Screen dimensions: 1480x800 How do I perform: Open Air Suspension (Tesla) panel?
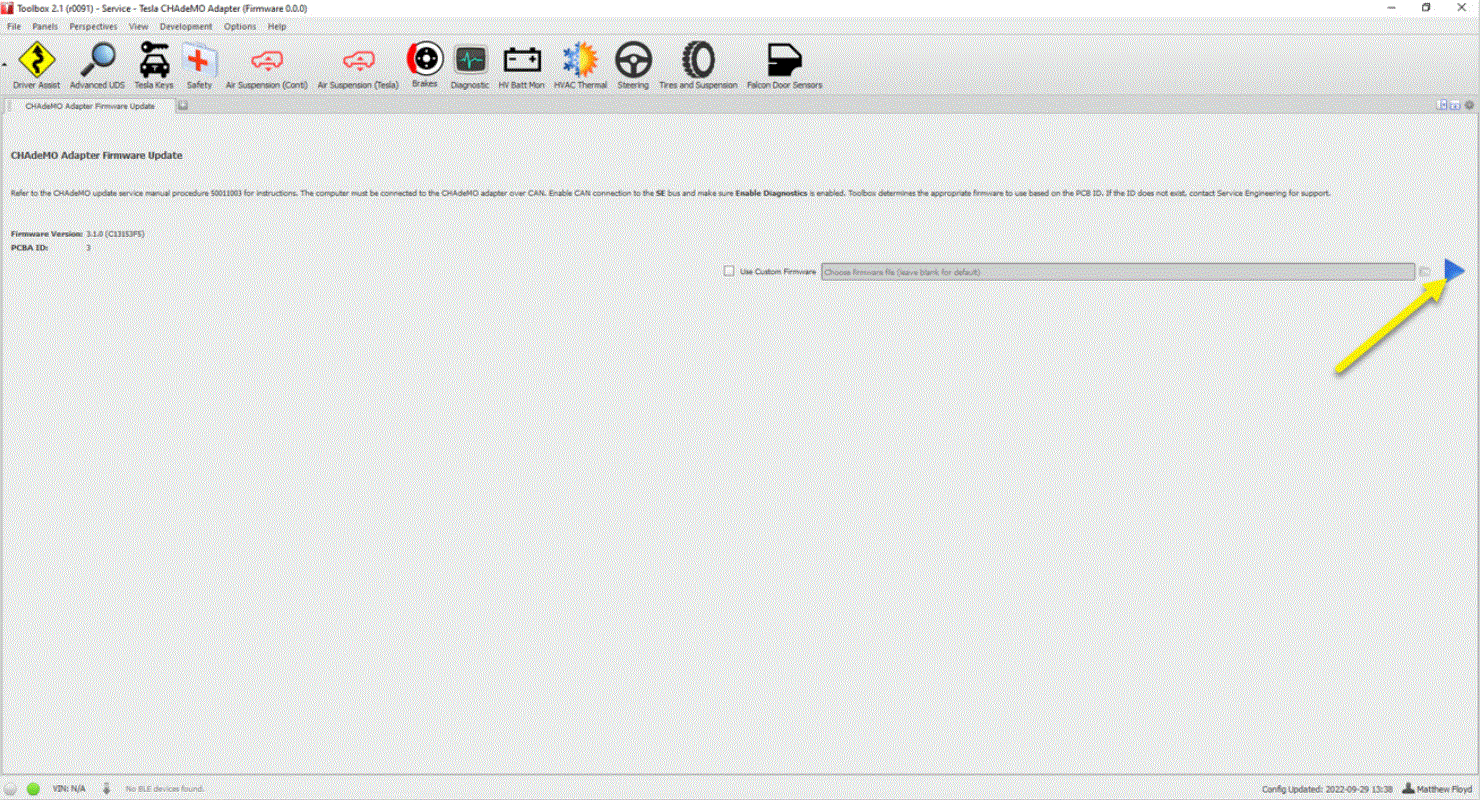coord(358,67)
